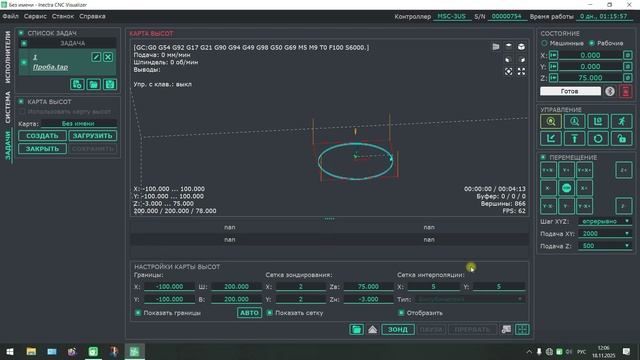This screenshot has height=360, width=640.
Task: Click the Границы X field -100.000
Action: pyautogui.click(x=169, y=287)
